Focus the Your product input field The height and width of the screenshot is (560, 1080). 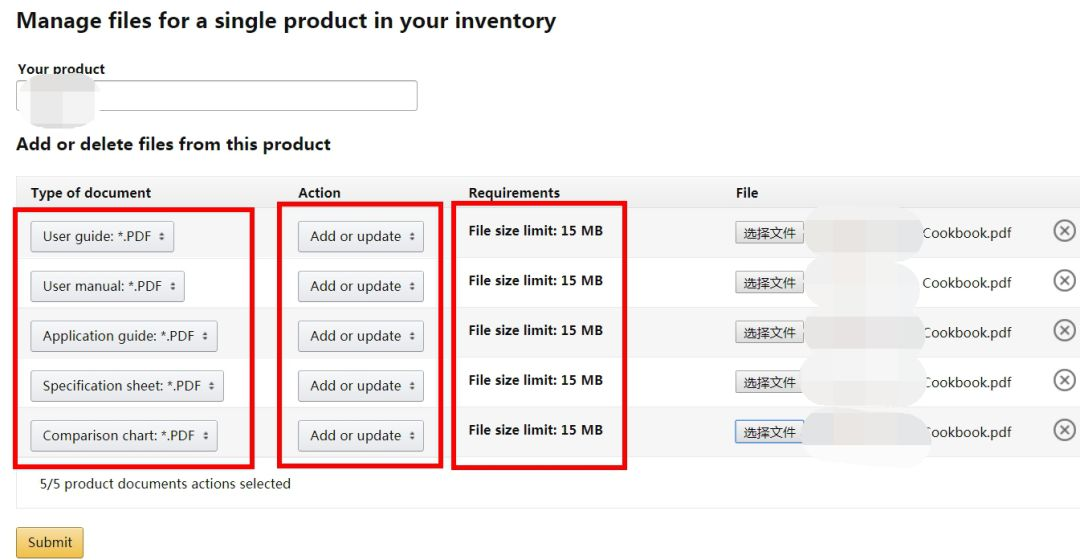217,96
